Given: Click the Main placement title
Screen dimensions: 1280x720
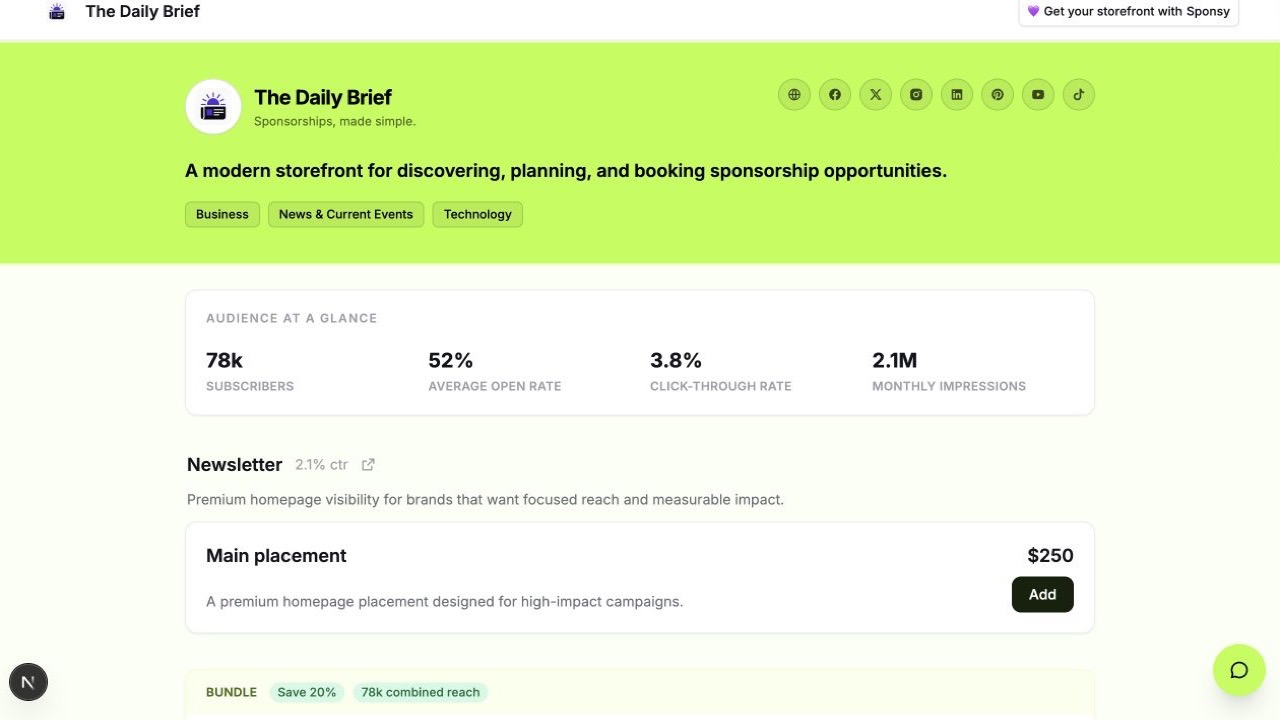Looking at the screenshot, I should [276, 556].
